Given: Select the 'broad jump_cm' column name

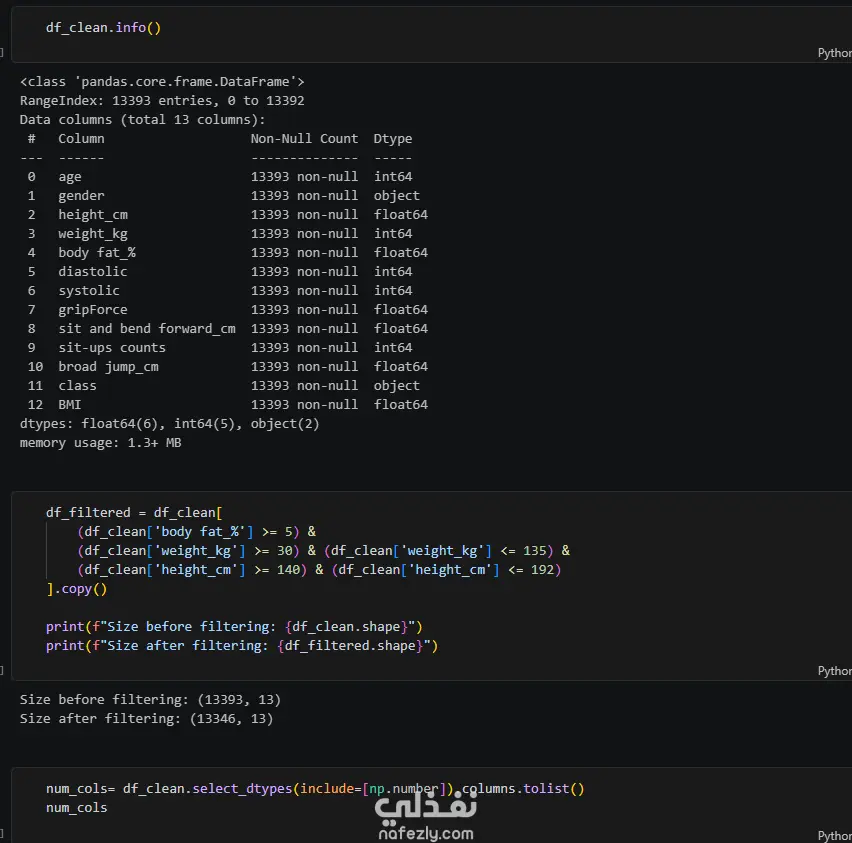Looking at the screenshot, I should [108, 367].
